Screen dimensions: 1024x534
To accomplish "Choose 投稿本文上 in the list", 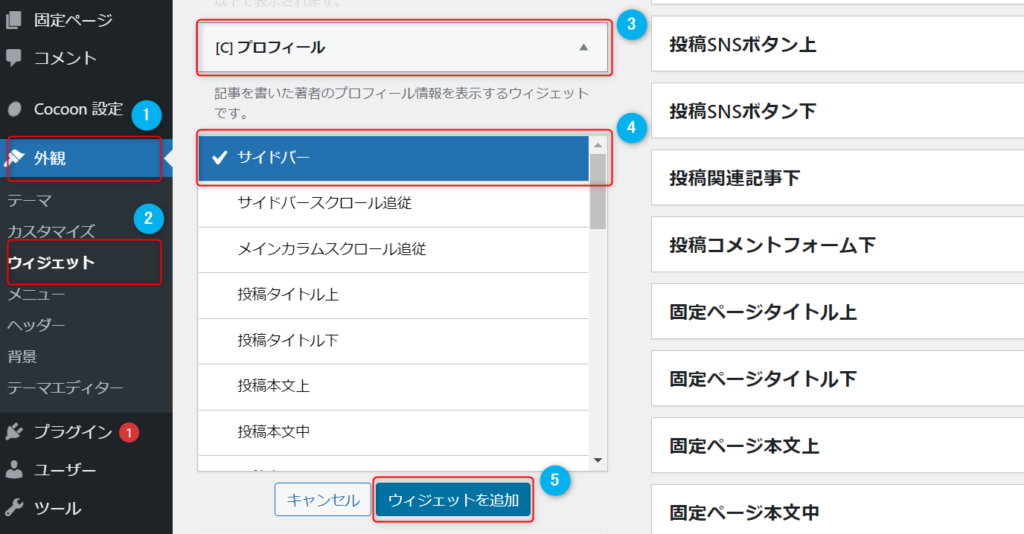I will tap(394, 386).
